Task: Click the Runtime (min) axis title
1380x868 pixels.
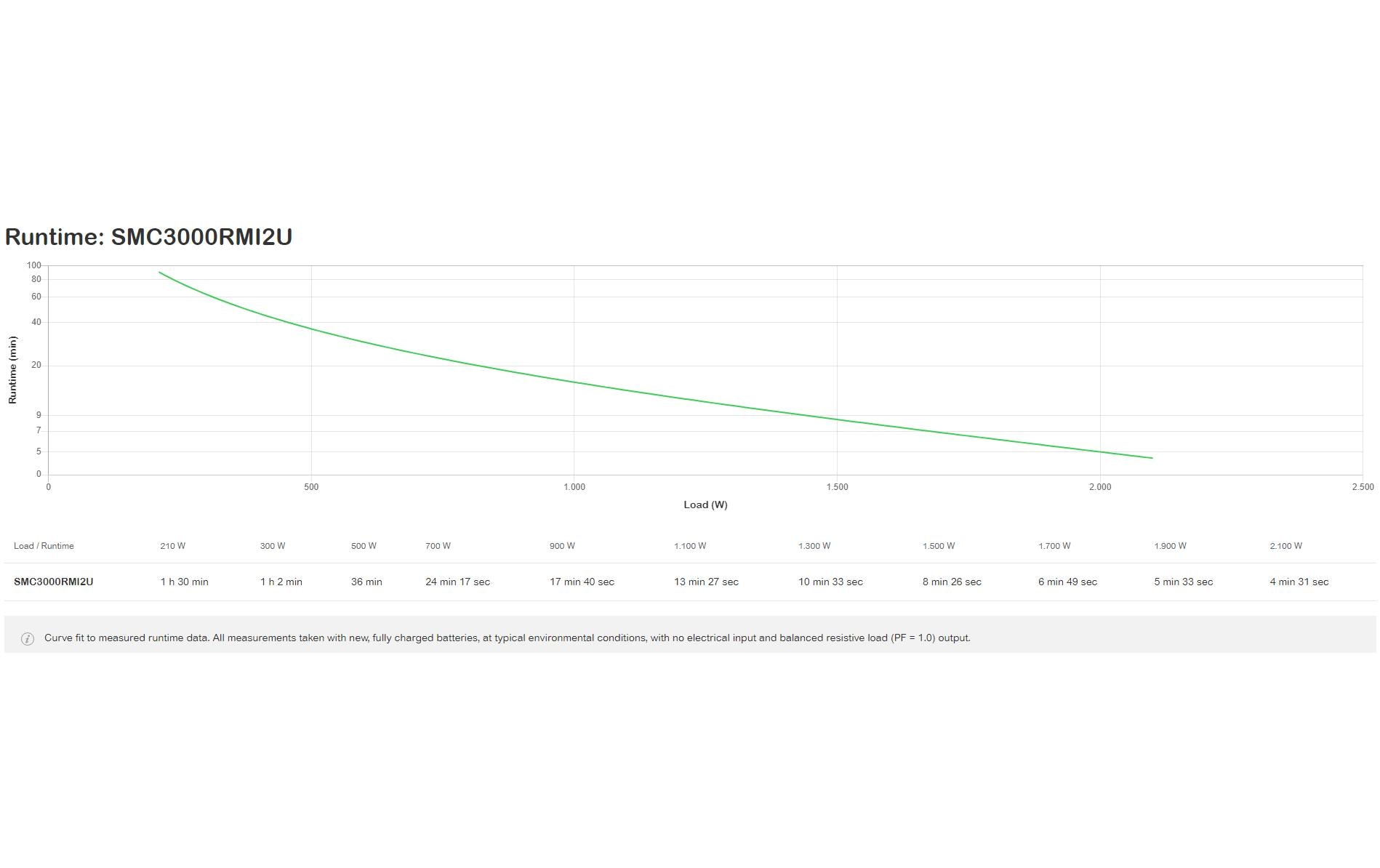Action: point(12,369)
